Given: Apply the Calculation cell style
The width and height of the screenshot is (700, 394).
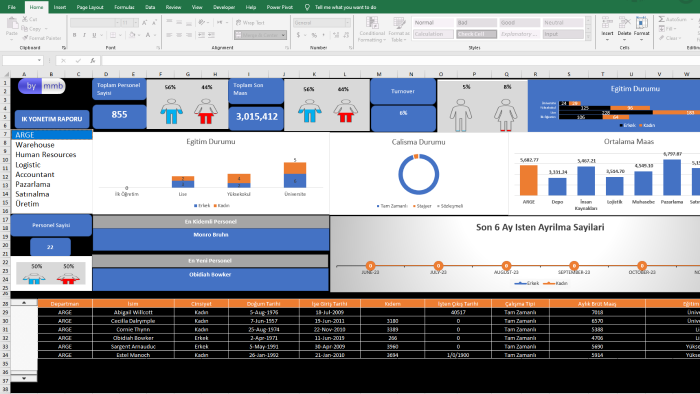Looking at the screenshot, I should 433,34.
